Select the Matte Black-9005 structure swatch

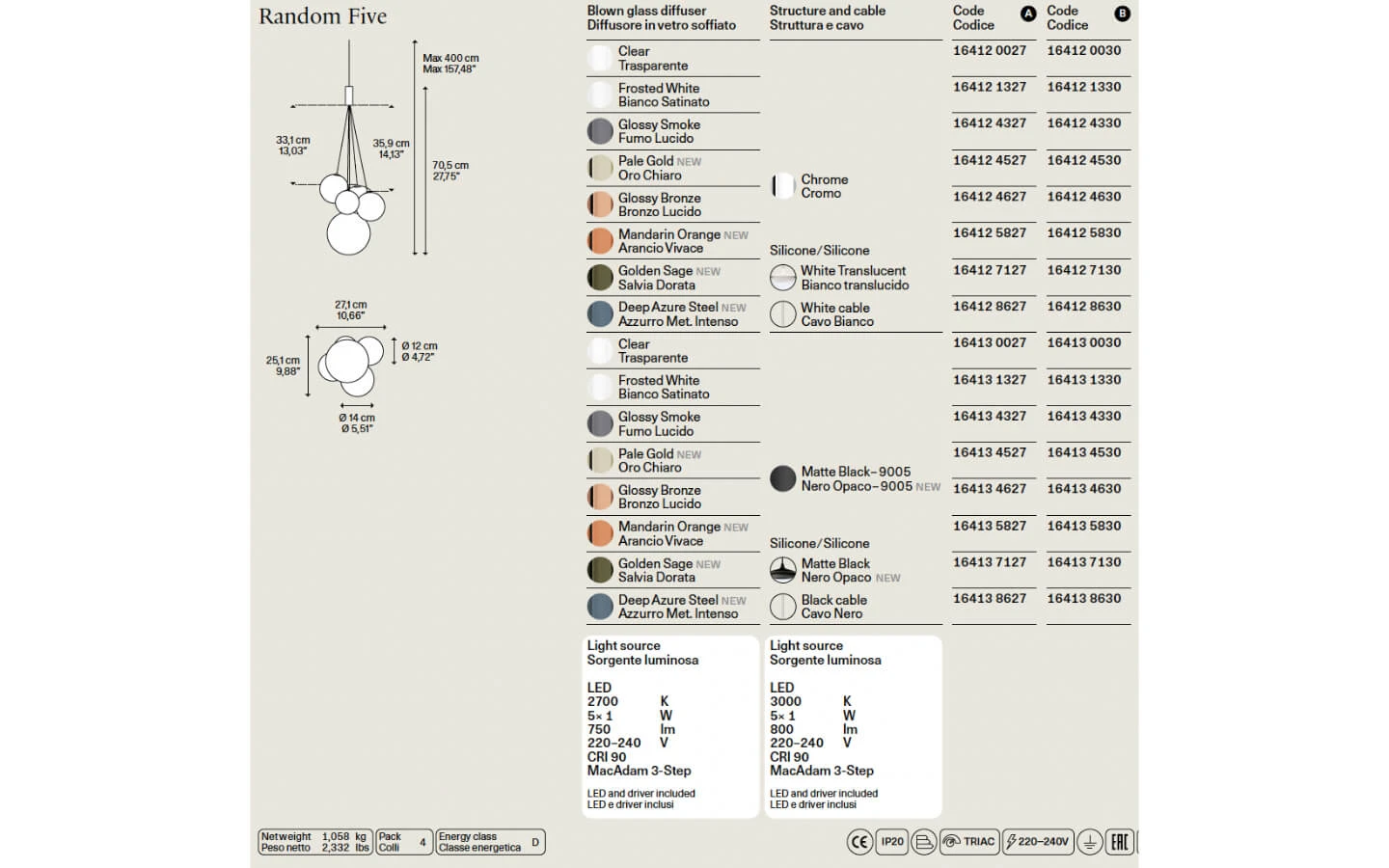point(782,478)
